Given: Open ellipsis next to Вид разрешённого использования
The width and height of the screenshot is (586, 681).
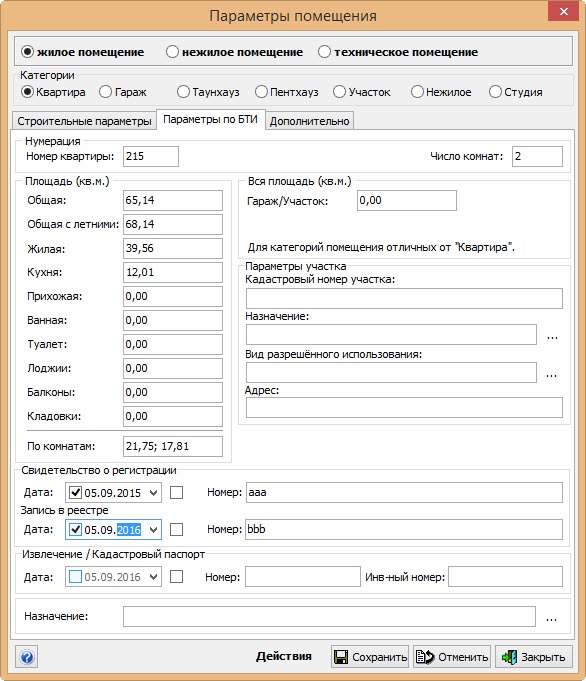Looking at the screenshot, I should click(552, 375).
